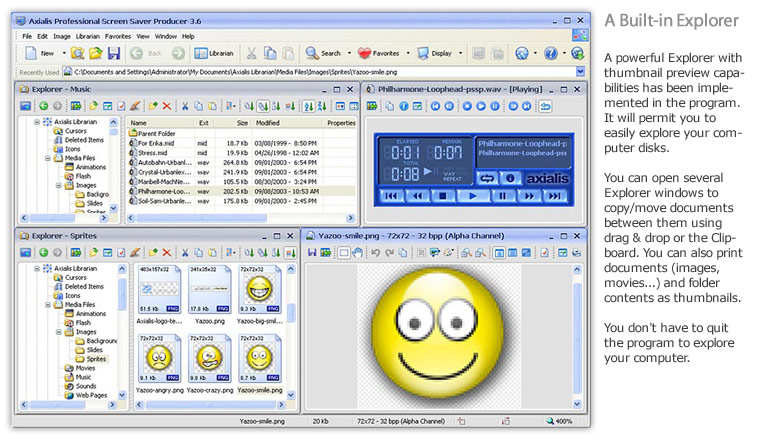760x440 pixels.
Task: Open the Help menu
Action: [188, 36]
